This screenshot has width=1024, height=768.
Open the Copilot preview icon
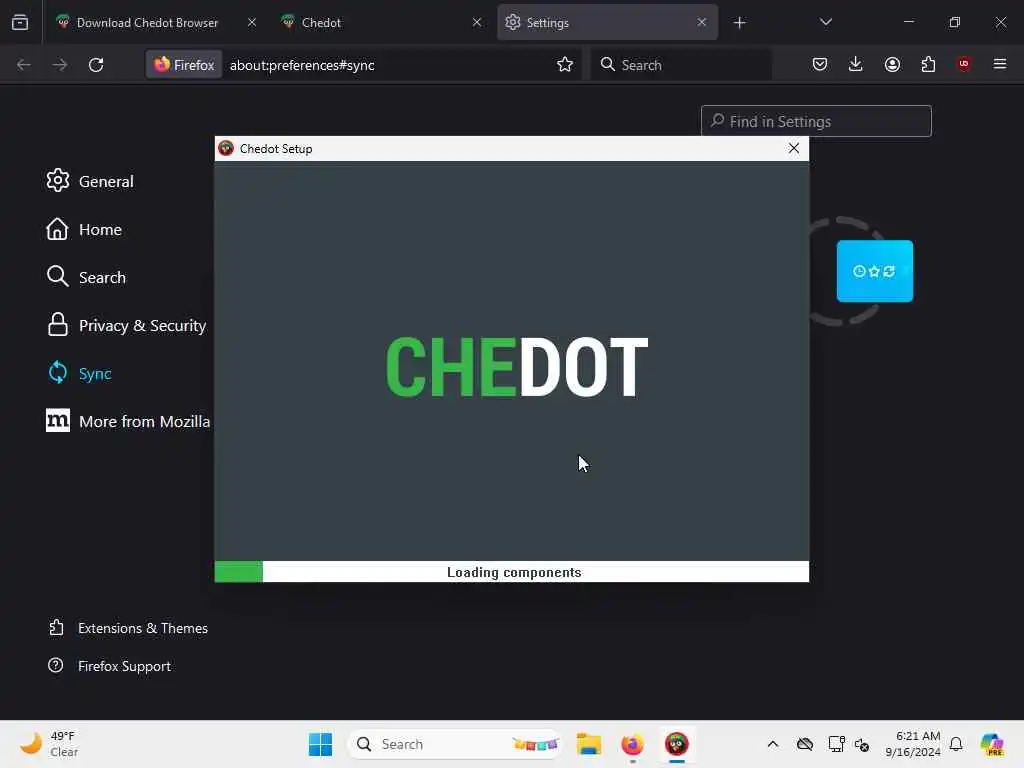(x=992, y=744)
